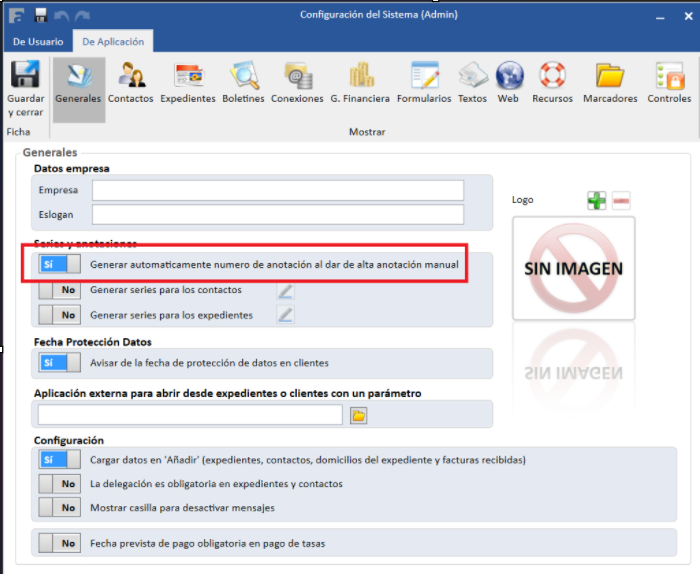The width and height of the screenshot is (700, 574).
Task: Enable Generar series para los contactos
Action: point(59,290)
